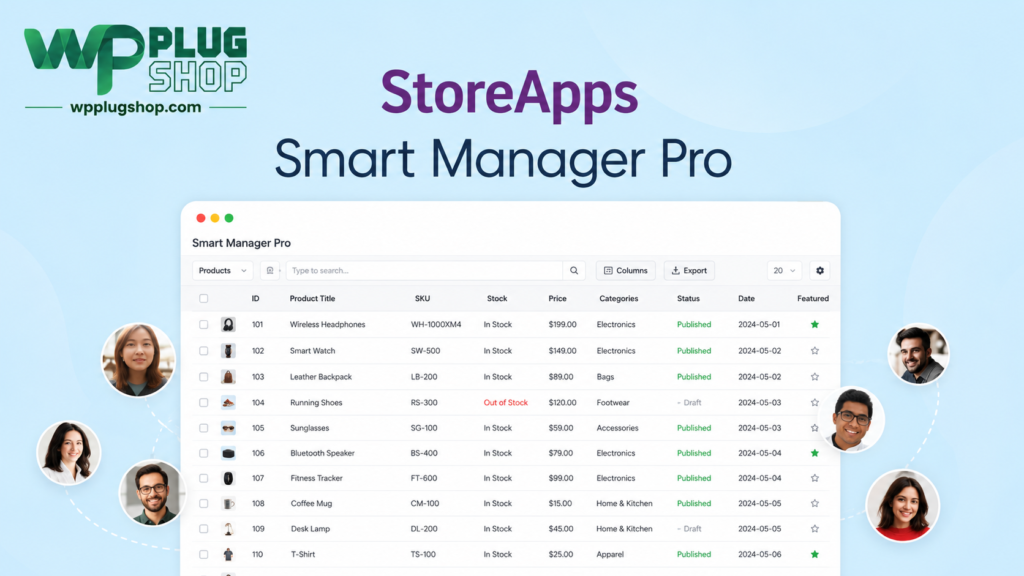The height and width of the screenshot is (576, 1024).
Task: Sort by the ID column header
Action: [255, 298]
